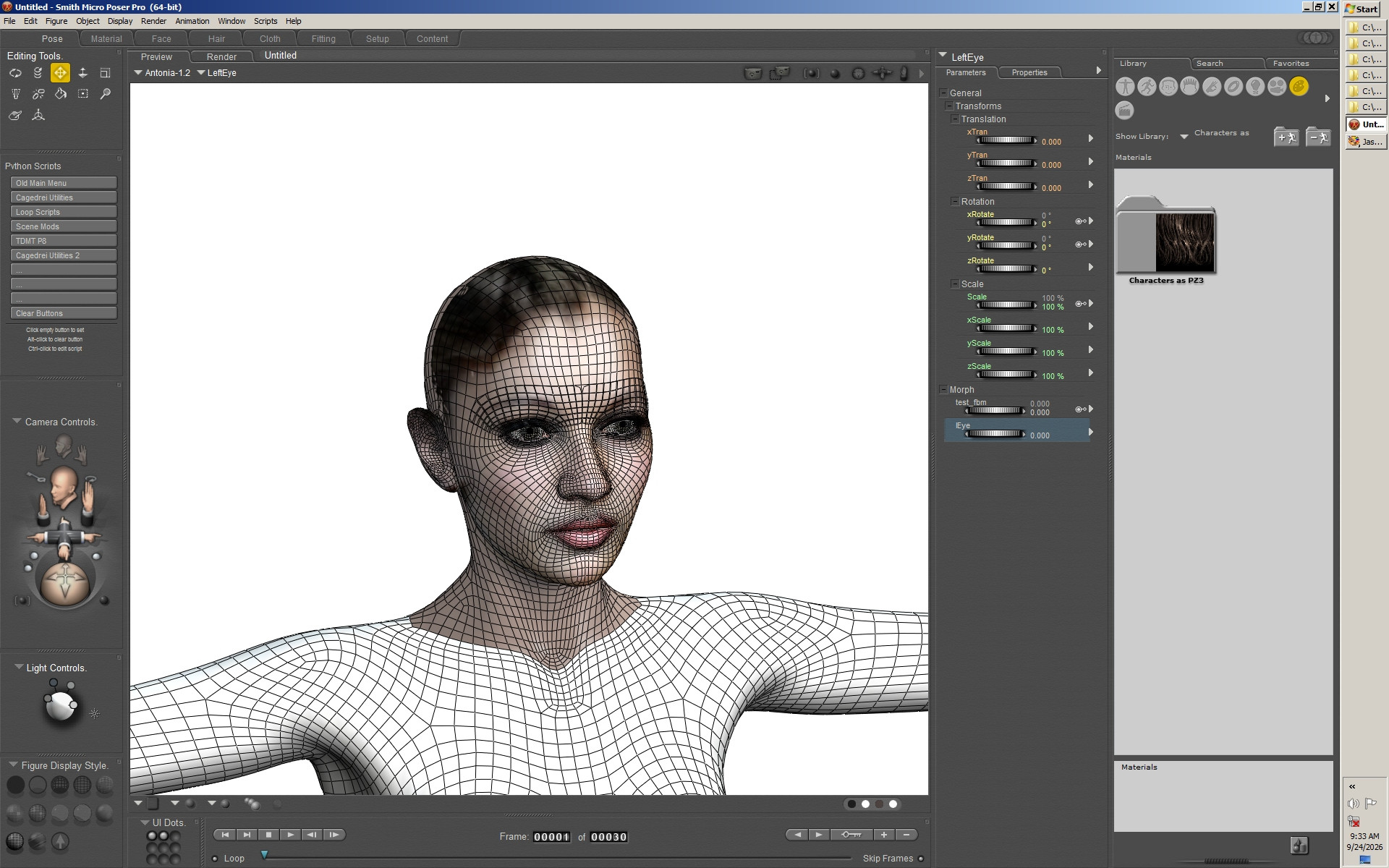Select the Morphing tool
The width and height of the screenshot is (1389, 868).
[15, 115]
